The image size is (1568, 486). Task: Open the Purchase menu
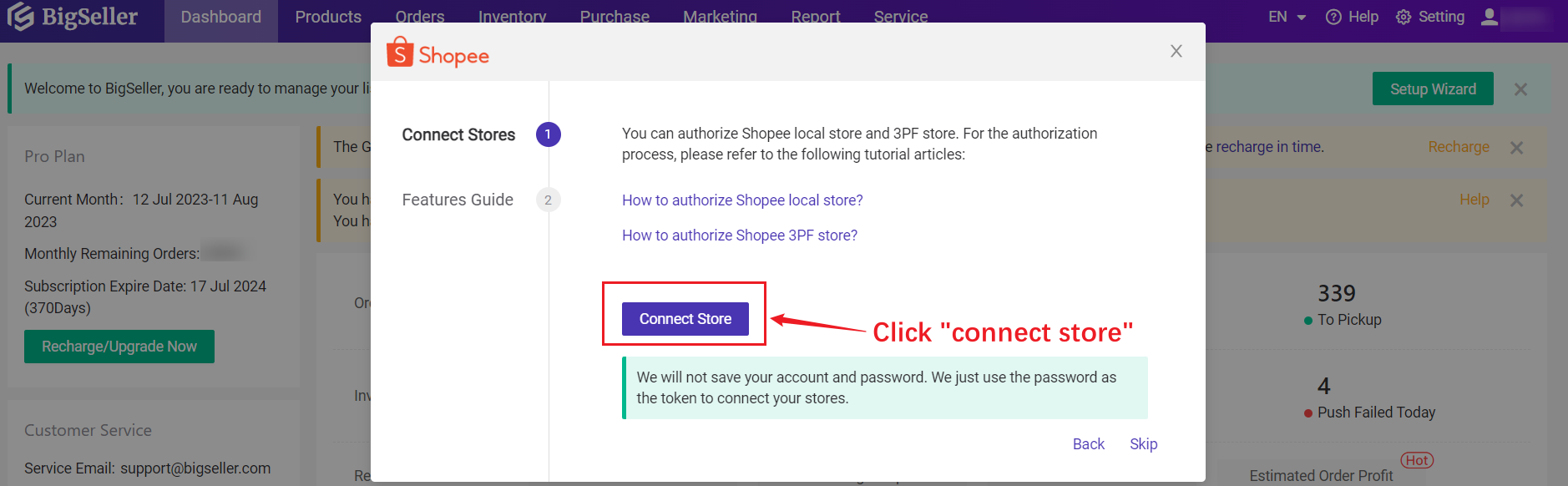[615, 17]
